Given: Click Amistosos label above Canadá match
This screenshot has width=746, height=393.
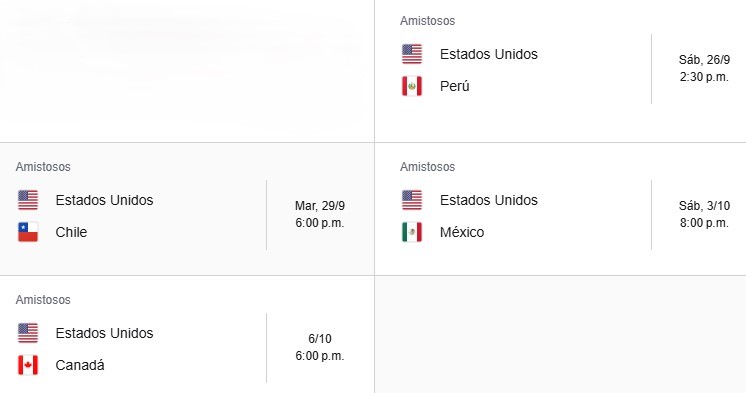Looking at the screenshot, I should coord(43,300).
